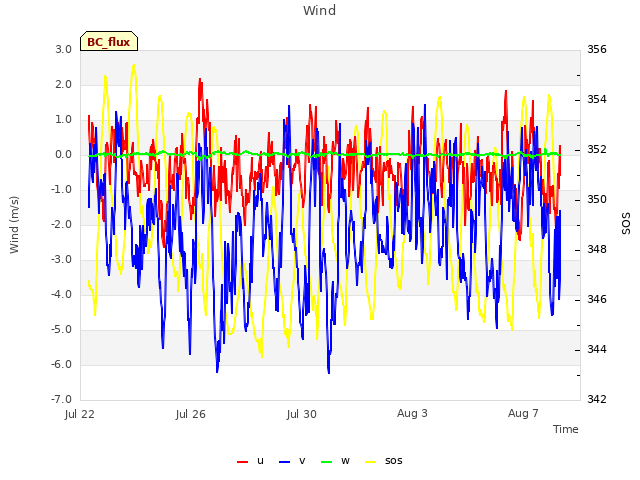The image size is (640, 480).
Task: Click the 3.0 left axis tick label
Action: (64, 49)
